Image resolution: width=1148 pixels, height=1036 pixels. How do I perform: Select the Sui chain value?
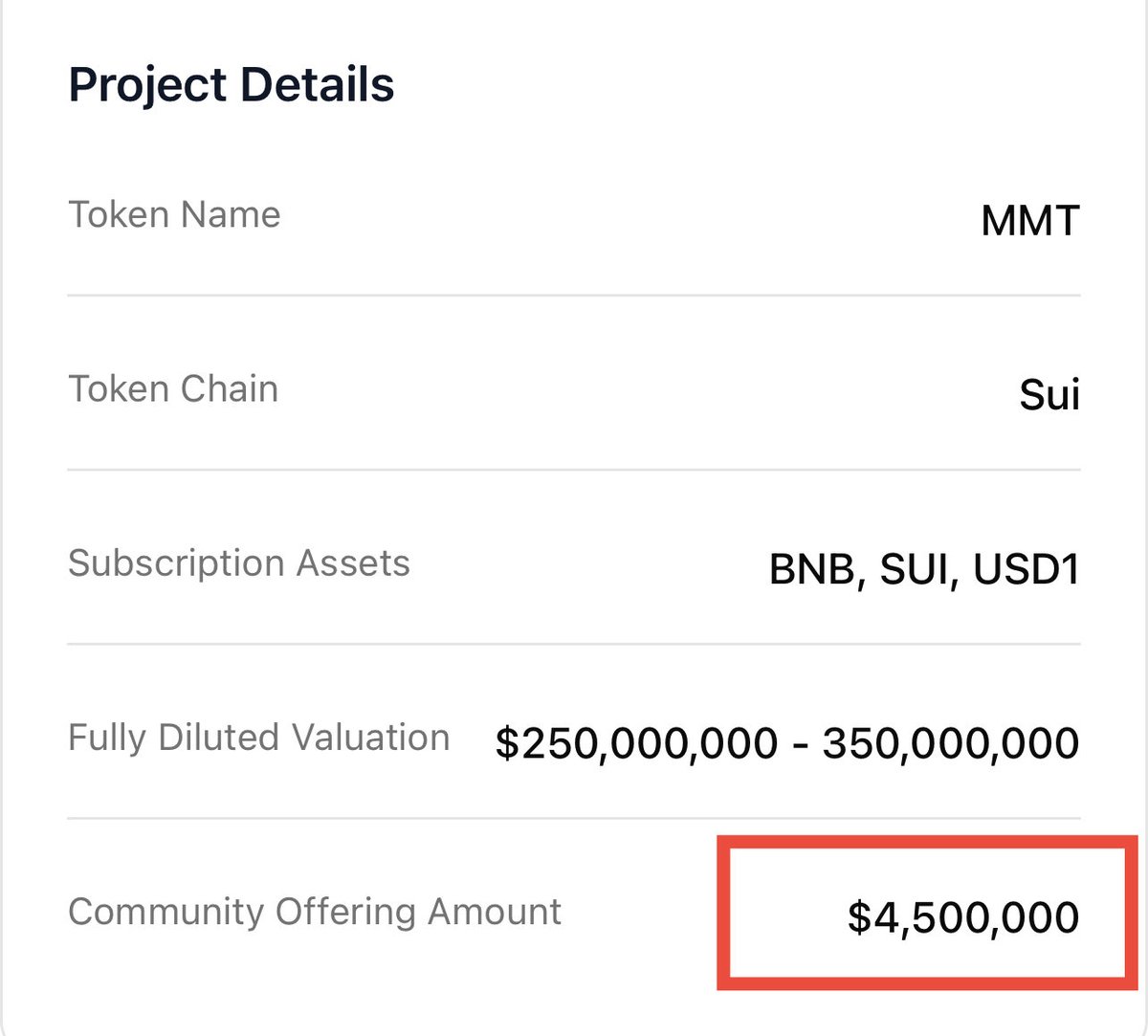click(1049, 395)
